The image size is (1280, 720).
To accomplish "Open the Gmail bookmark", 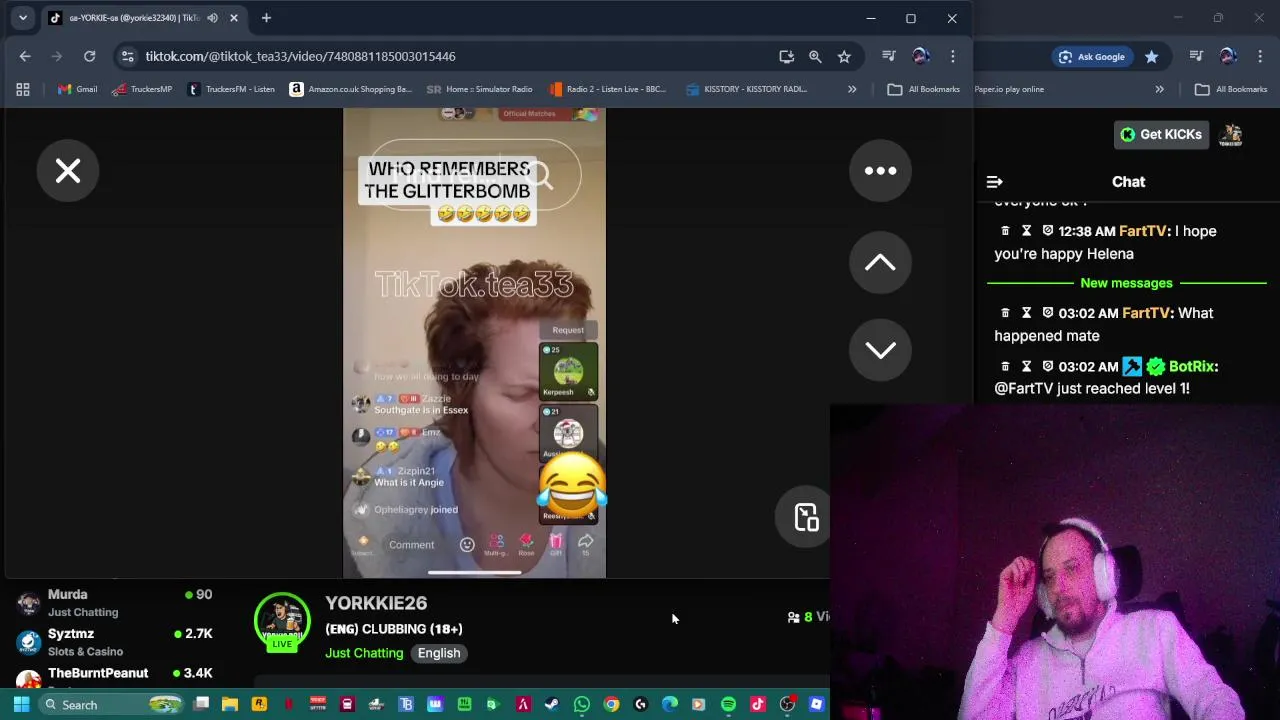I will [x=77, y=89].
